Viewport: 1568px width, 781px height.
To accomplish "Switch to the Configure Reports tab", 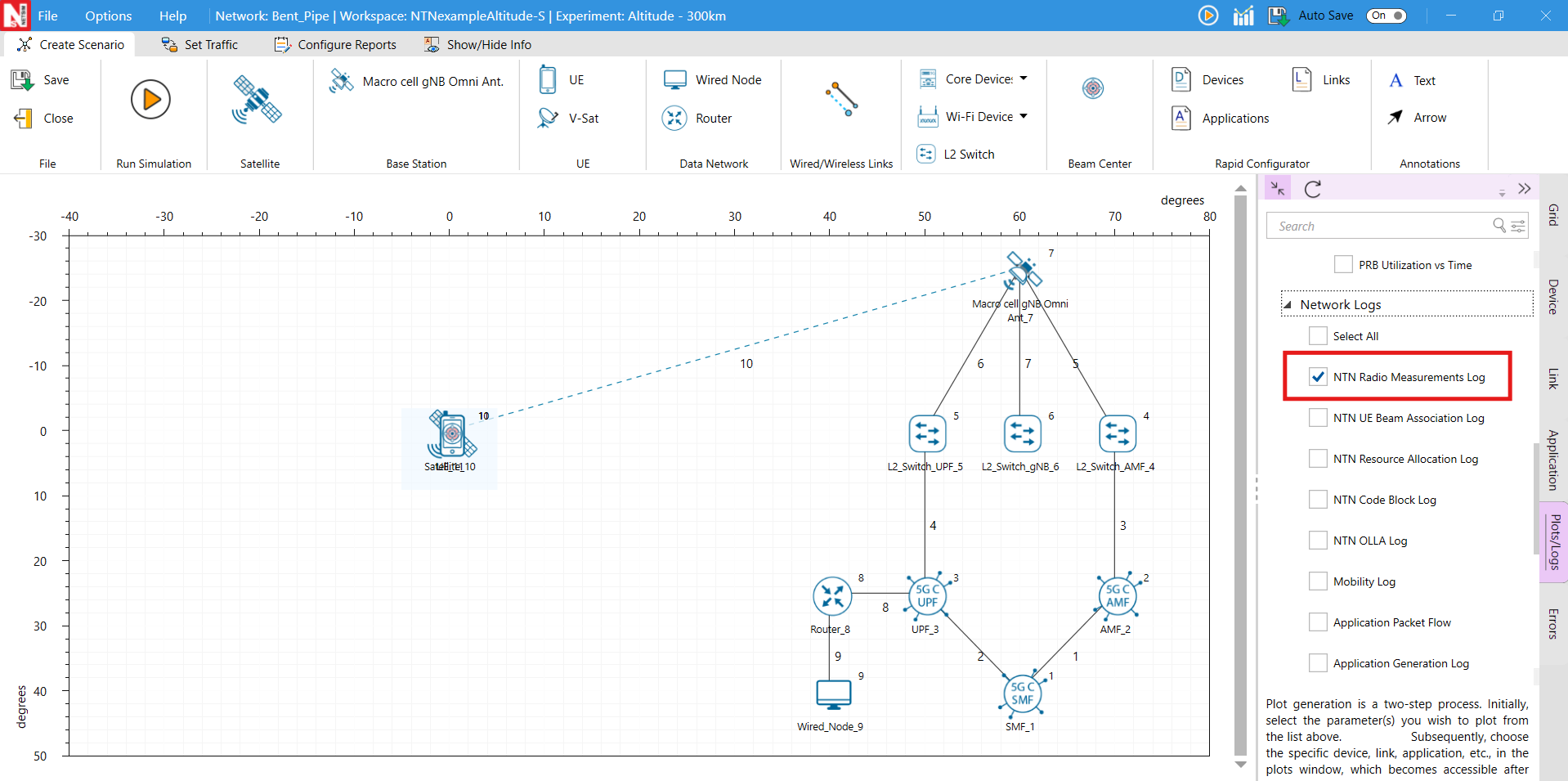I will point(335,45).
